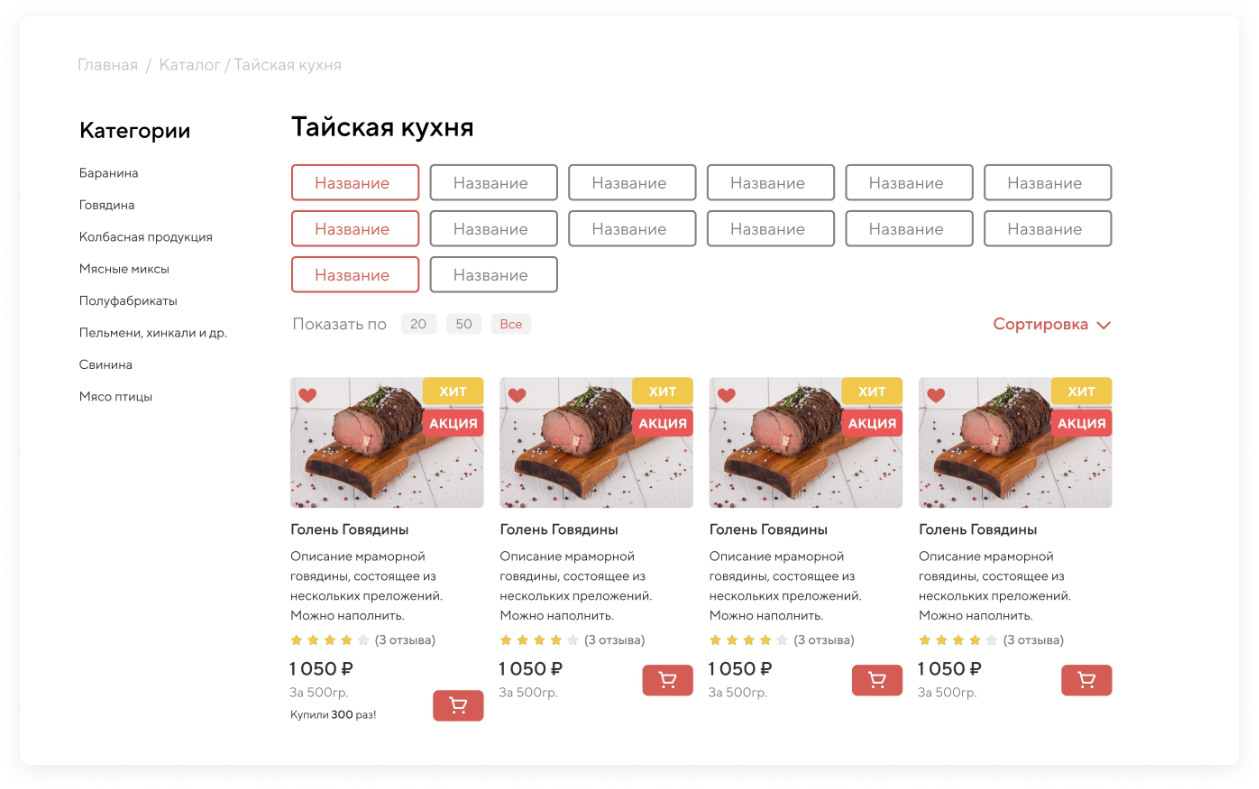
Task: Favorite the third product card
Action: point(726,394)
